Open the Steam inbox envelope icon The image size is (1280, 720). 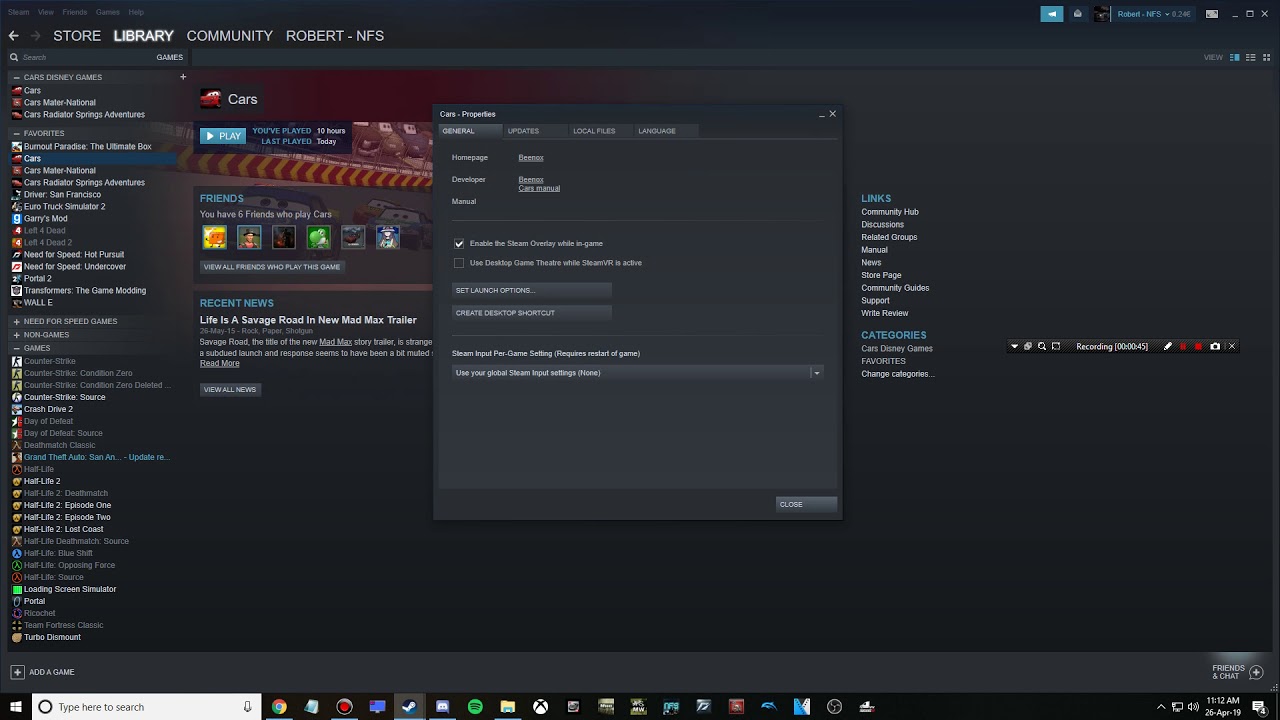[x=1077, y=14]
